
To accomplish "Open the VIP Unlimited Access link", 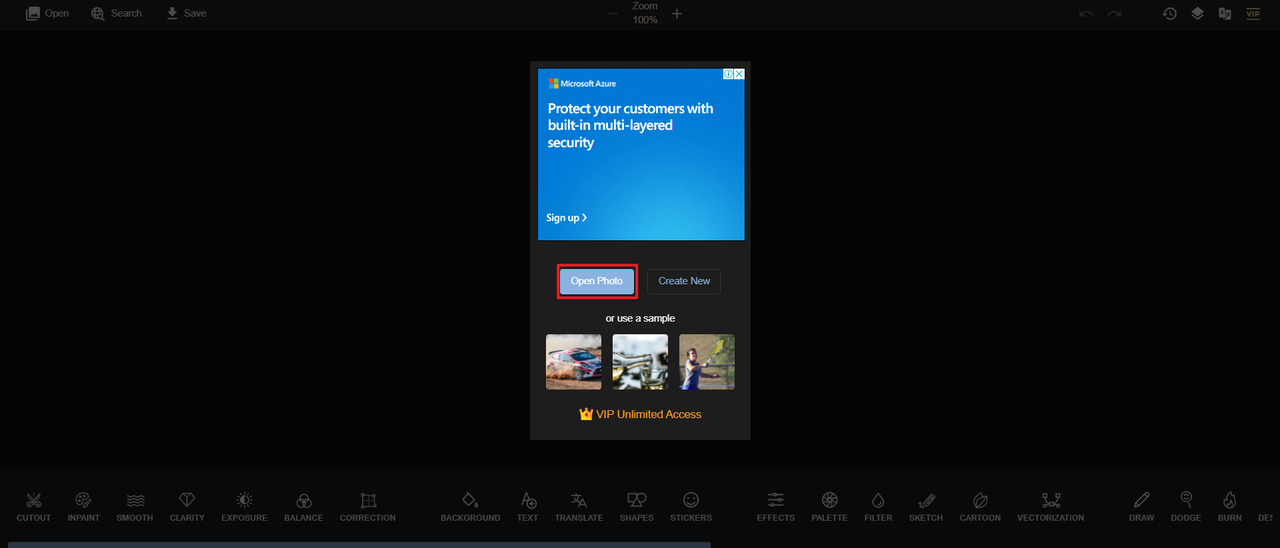I will [x=640, y=414].
